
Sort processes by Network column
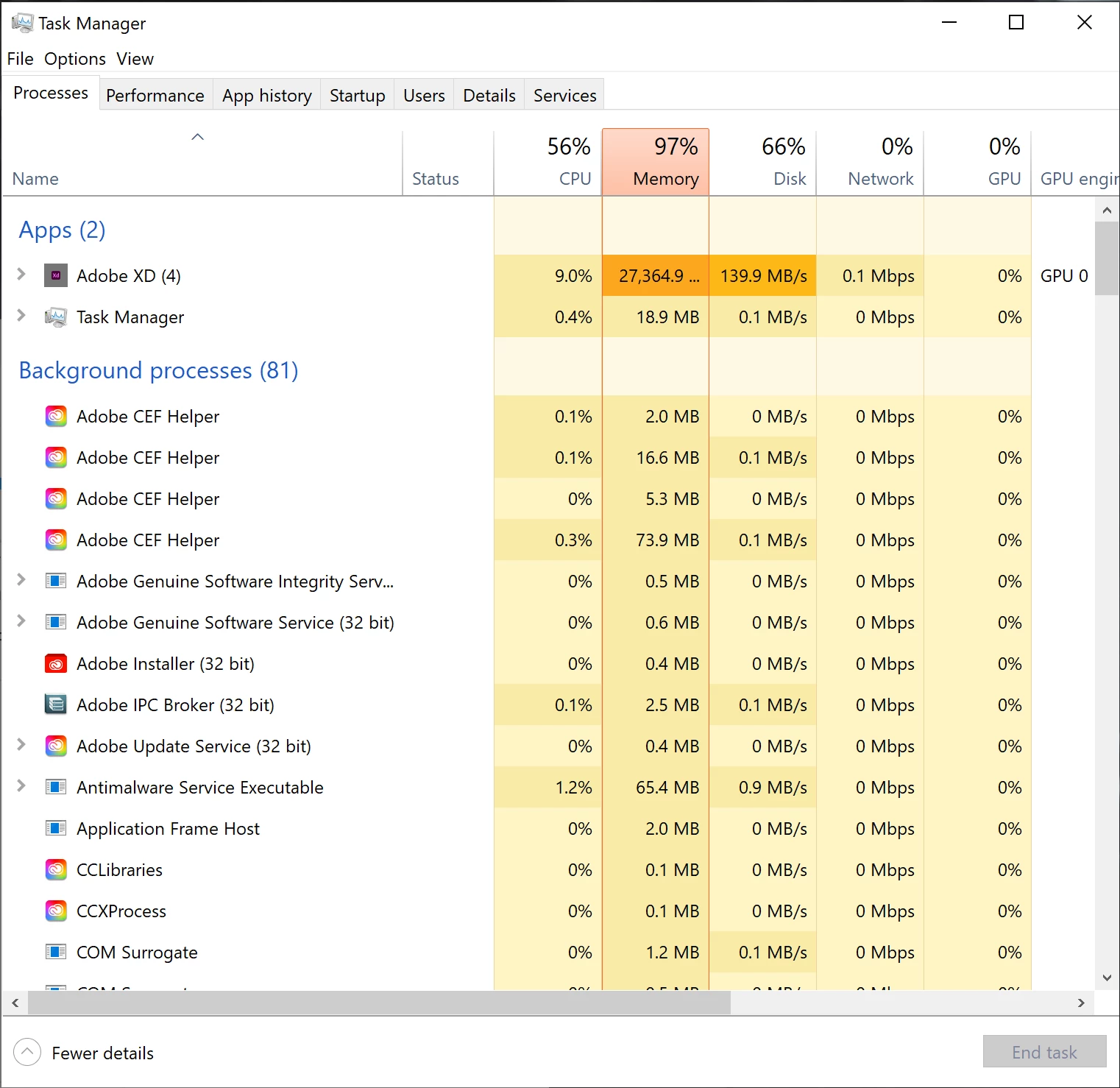[x=871, y=163]
